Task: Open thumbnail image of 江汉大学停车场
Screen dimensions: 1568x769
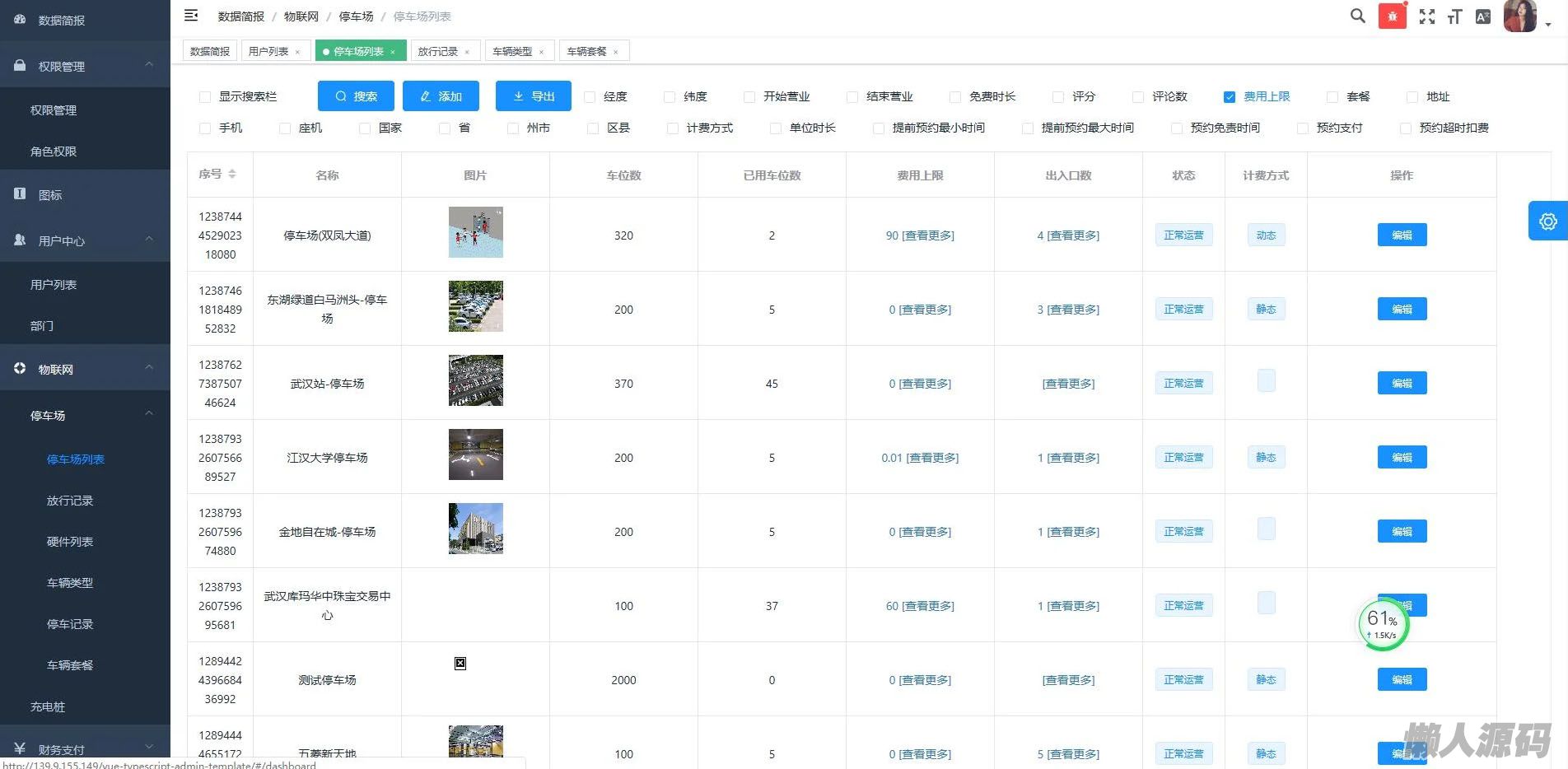Action: [x=475, y=454]
